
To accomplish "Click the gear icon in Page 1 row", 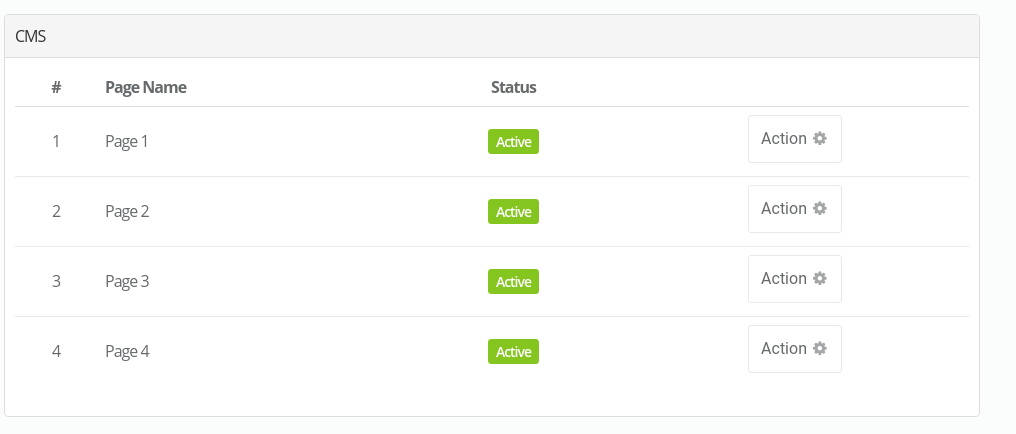I will (820, 139).
